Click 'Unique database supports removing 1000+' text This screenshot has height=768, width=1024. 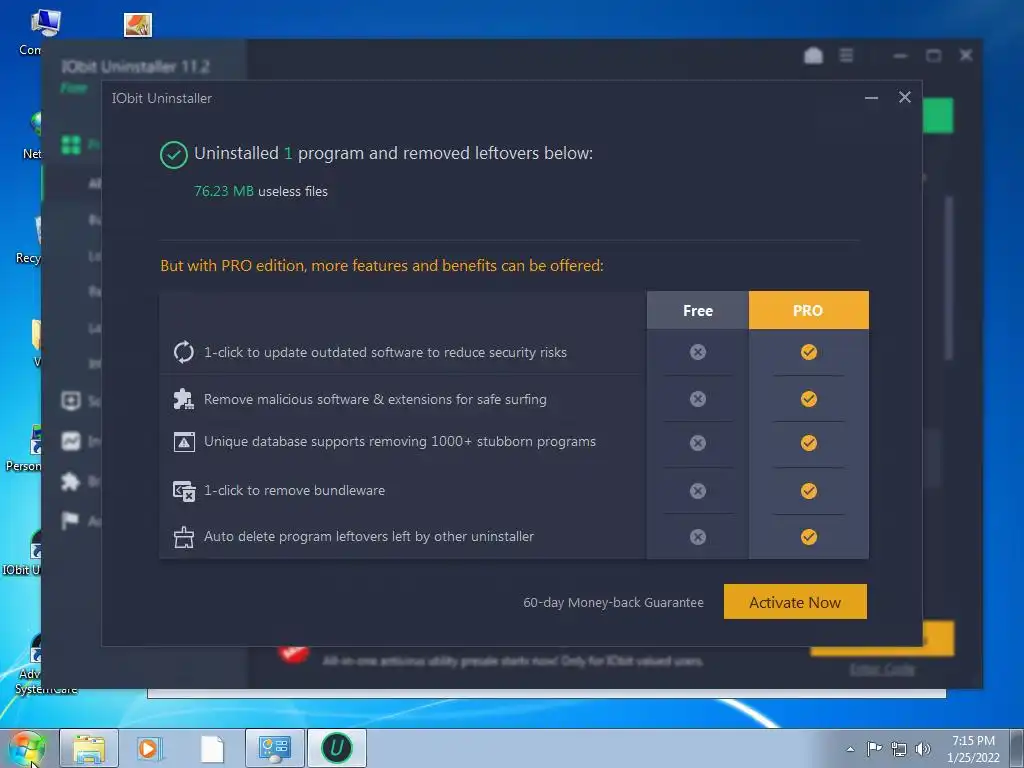coord(400,441)
